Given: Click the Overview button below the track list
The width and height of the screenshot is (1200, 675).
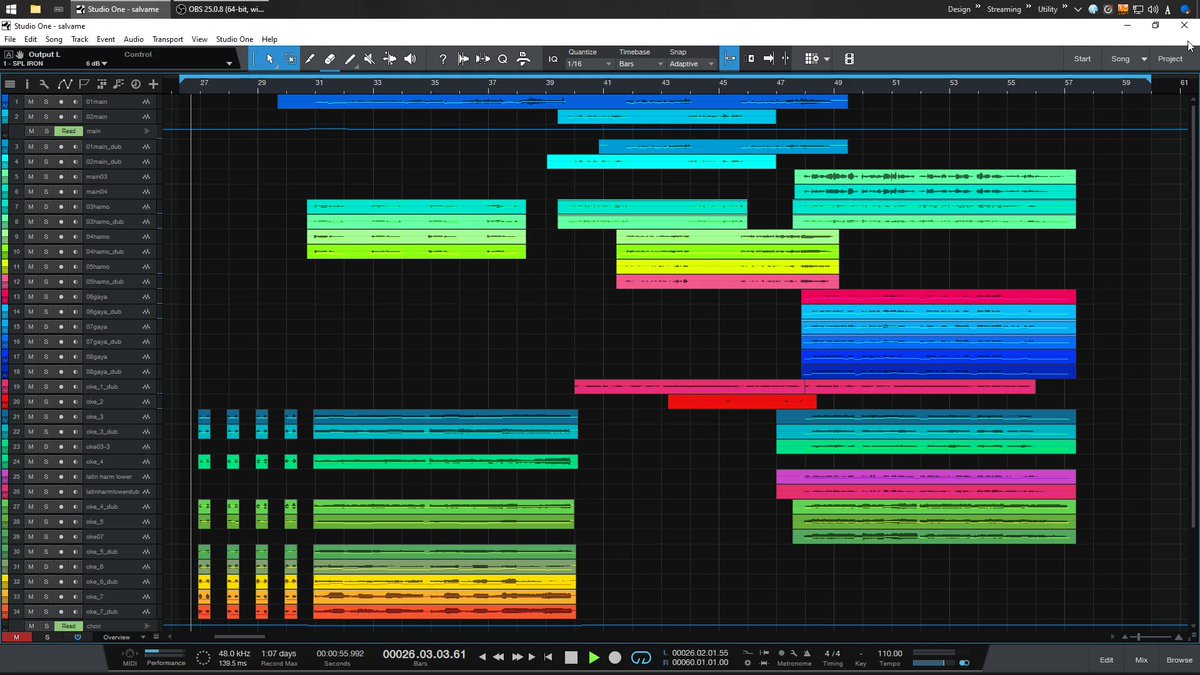Looking at the screenshot, I should tap(116, 637).
